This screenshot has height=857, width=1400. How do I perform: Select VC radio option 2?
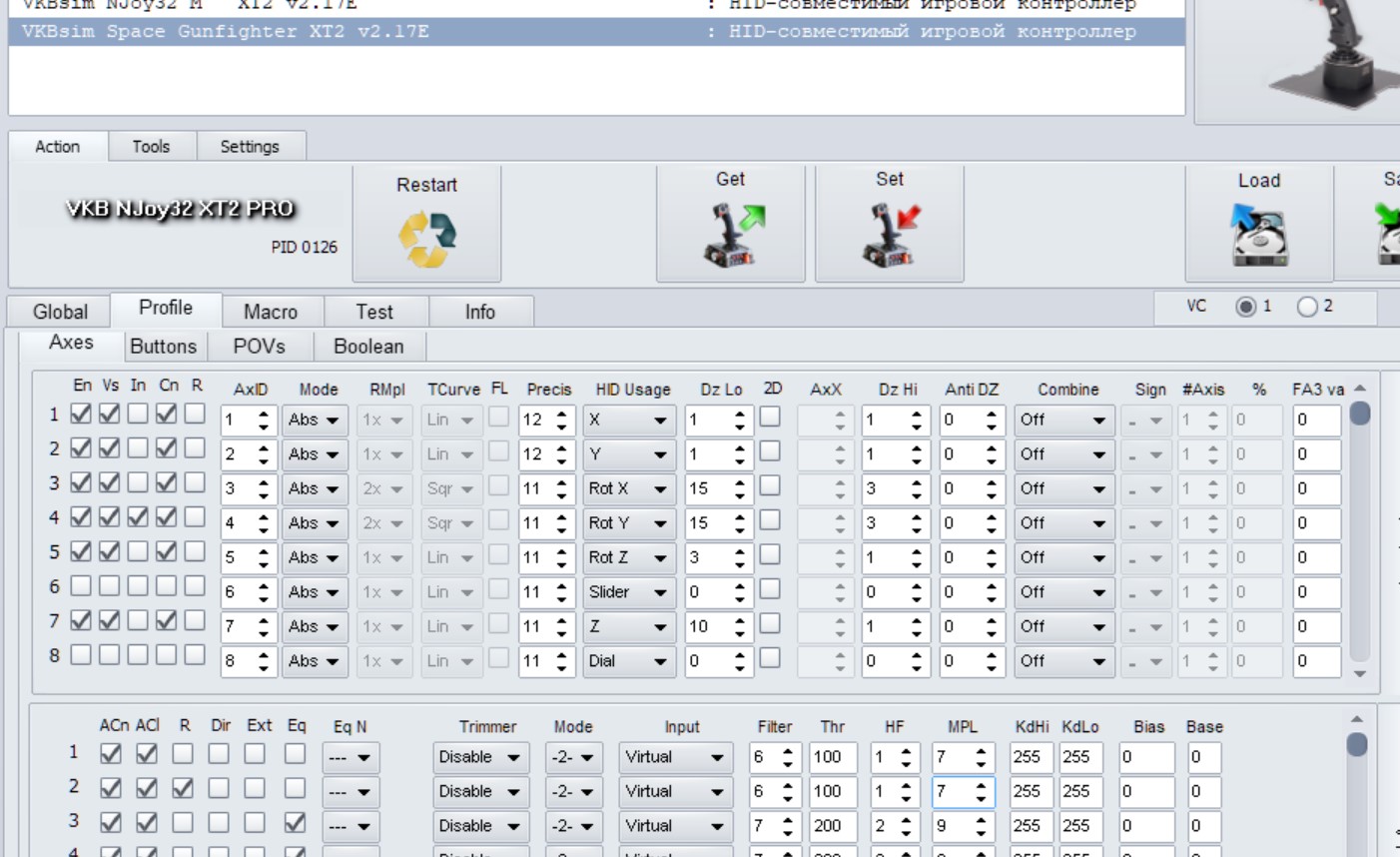tap(1307, 307)
